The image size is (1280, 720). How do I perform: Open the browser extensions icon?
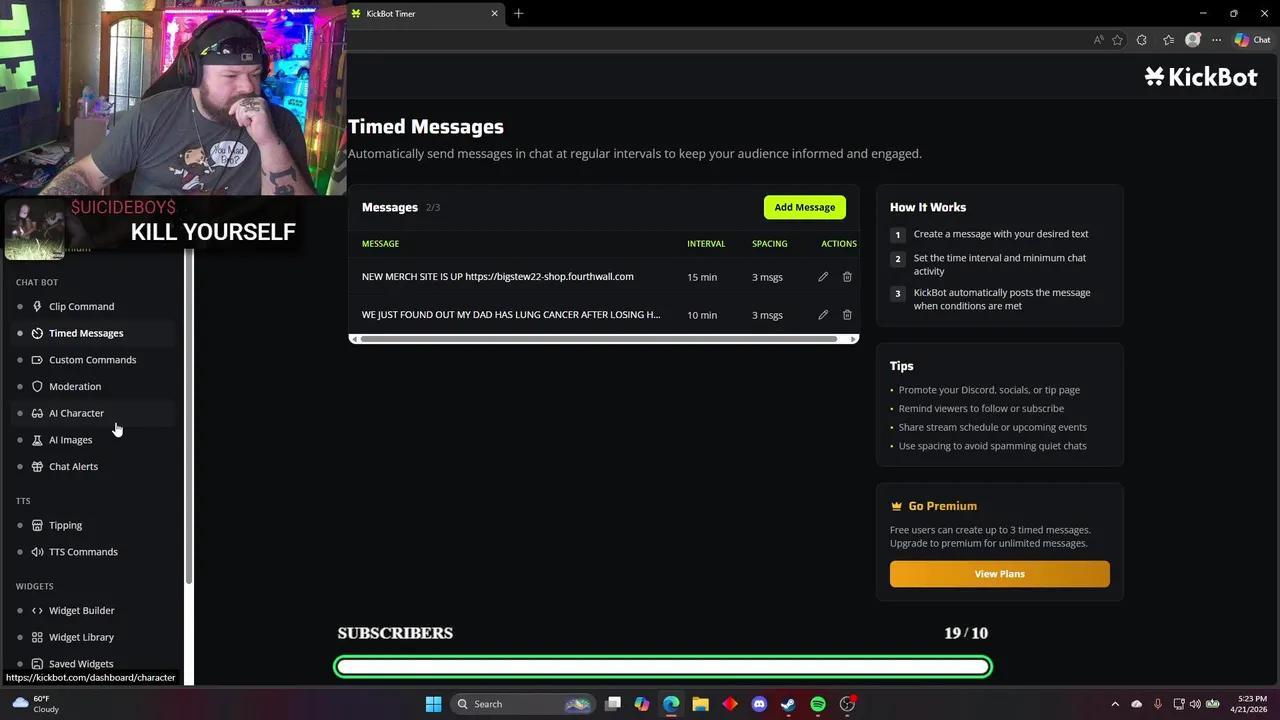(x=1142, y=40)
